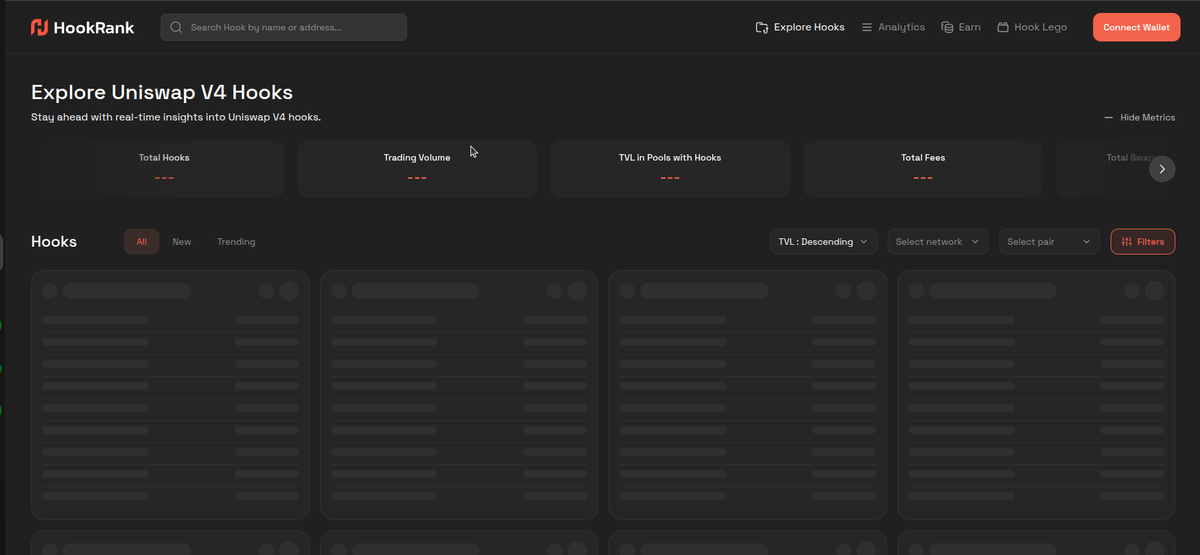Focus the Search Hook by name field
Image resolution: width=1200 pixels, height=555 pixels.
pos(283,27)
